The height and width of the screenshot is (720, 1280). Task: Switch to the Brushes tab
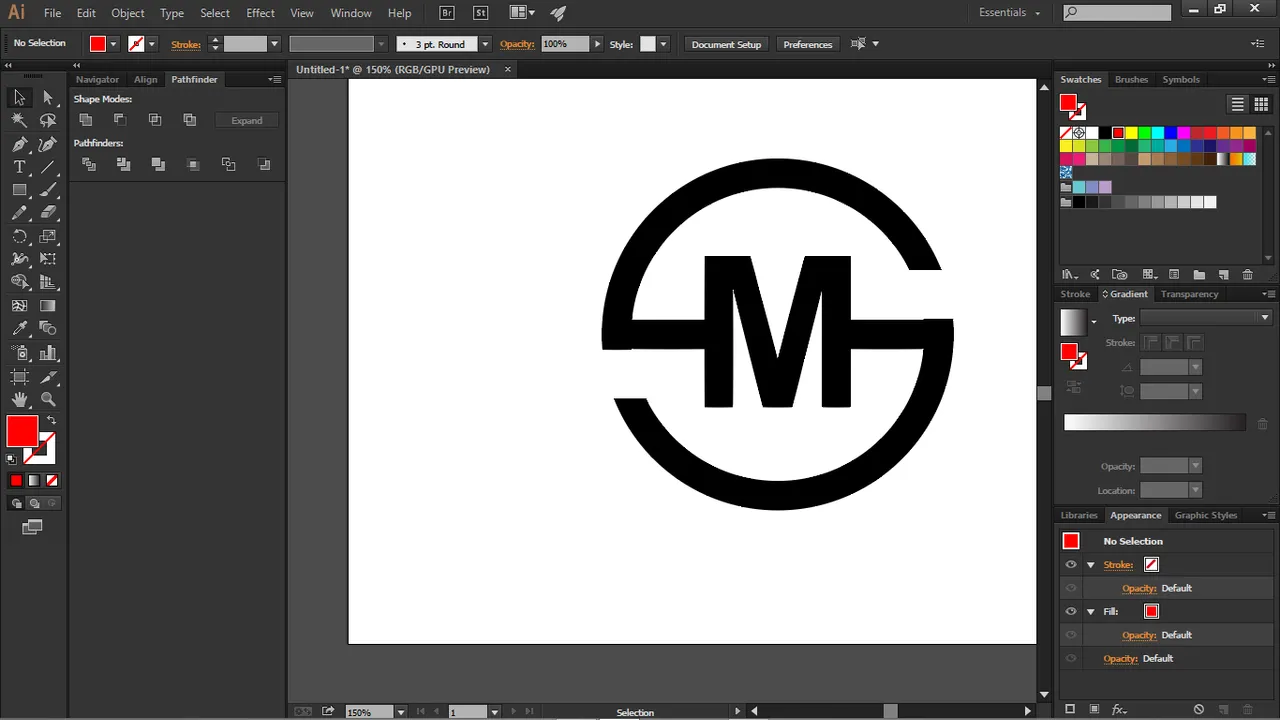point(1131,79)
